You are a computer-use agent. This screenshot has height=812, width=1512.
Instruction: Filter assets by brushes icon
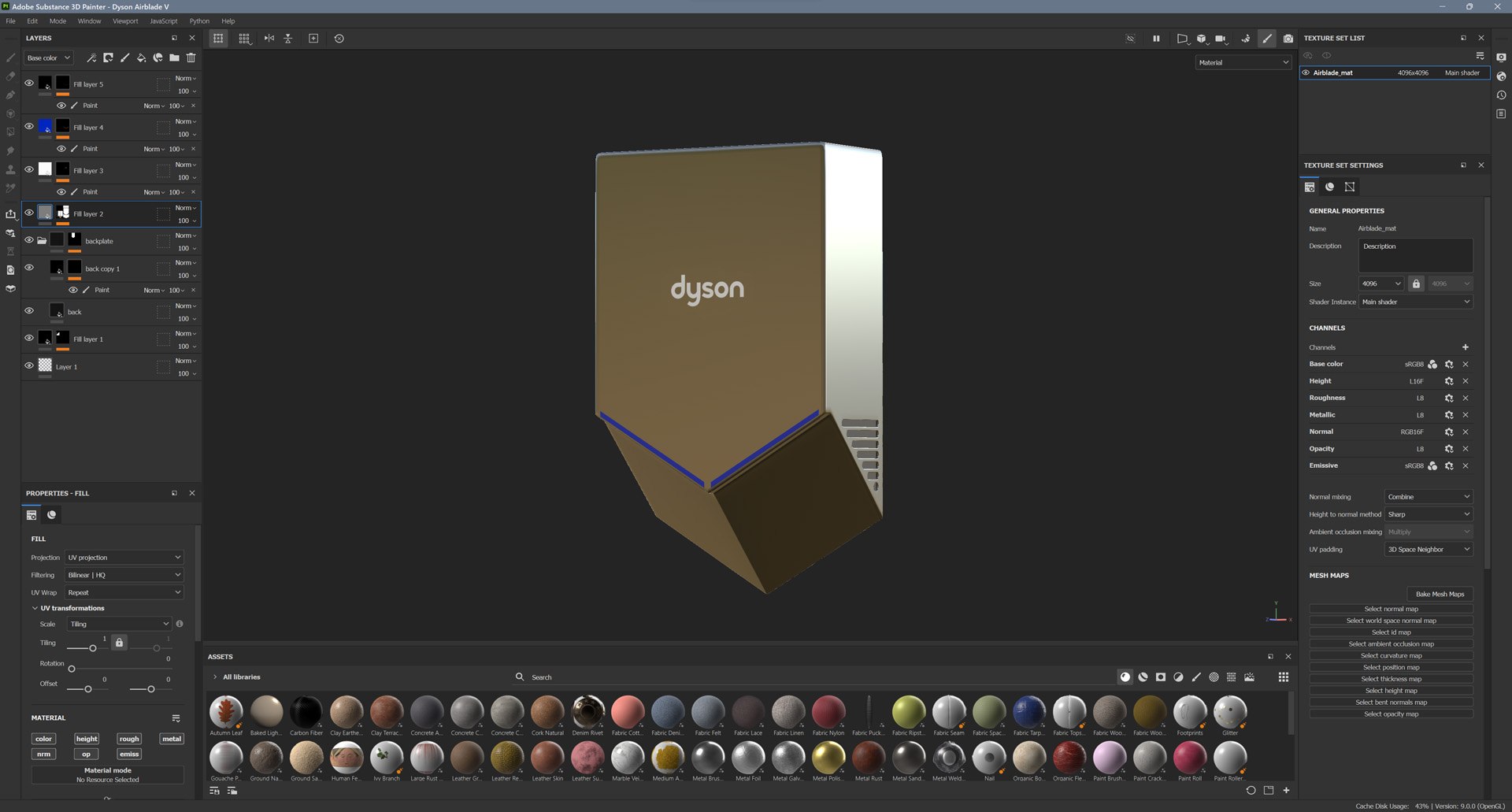1196,677
